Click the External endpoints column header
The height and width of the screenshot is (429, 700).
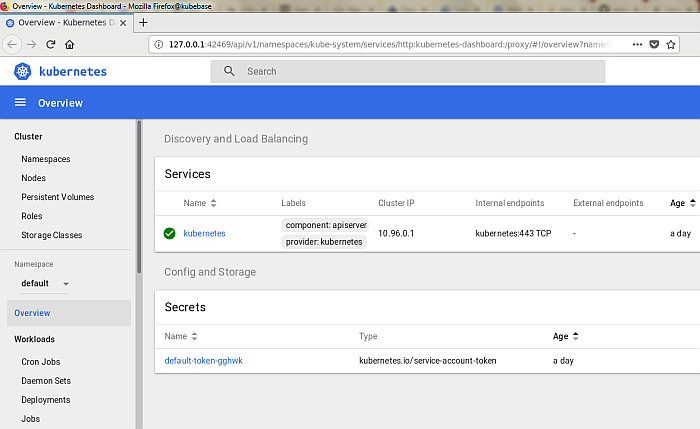click(x=608, y=203)
